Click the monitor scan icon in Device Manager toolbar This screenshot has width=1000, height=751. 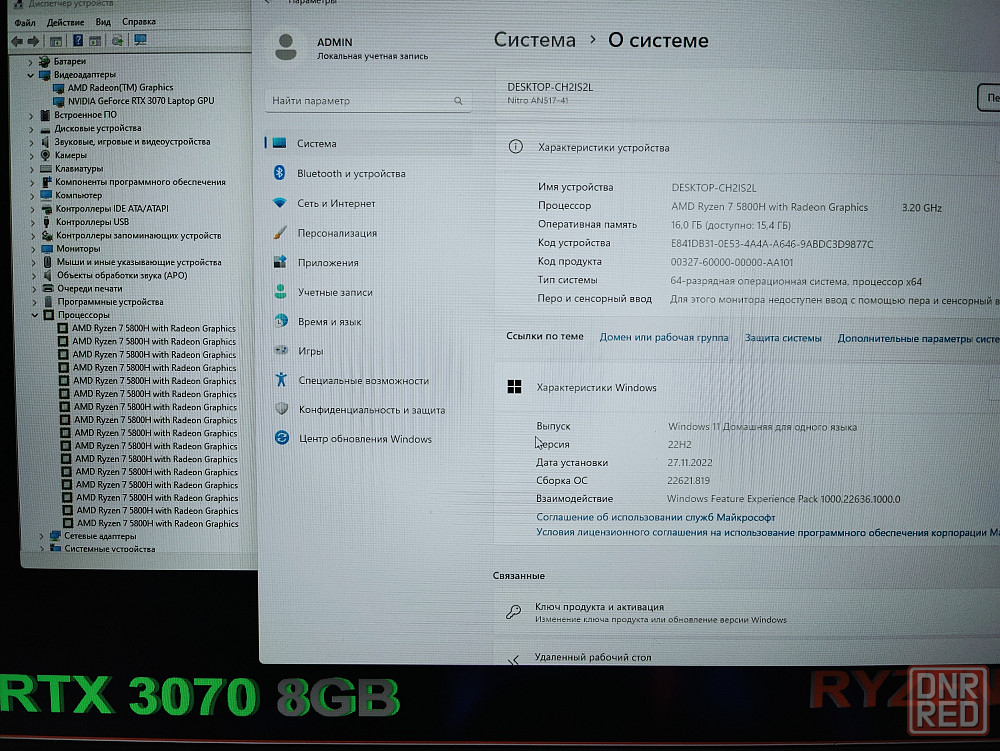(140, 40)
